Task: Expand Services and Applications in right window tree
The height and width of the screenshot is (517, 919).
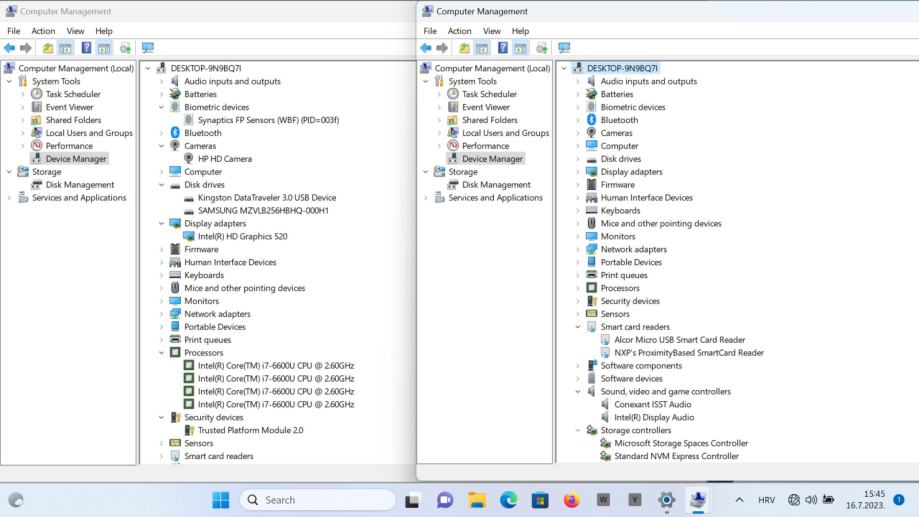Action: point(427,198)
